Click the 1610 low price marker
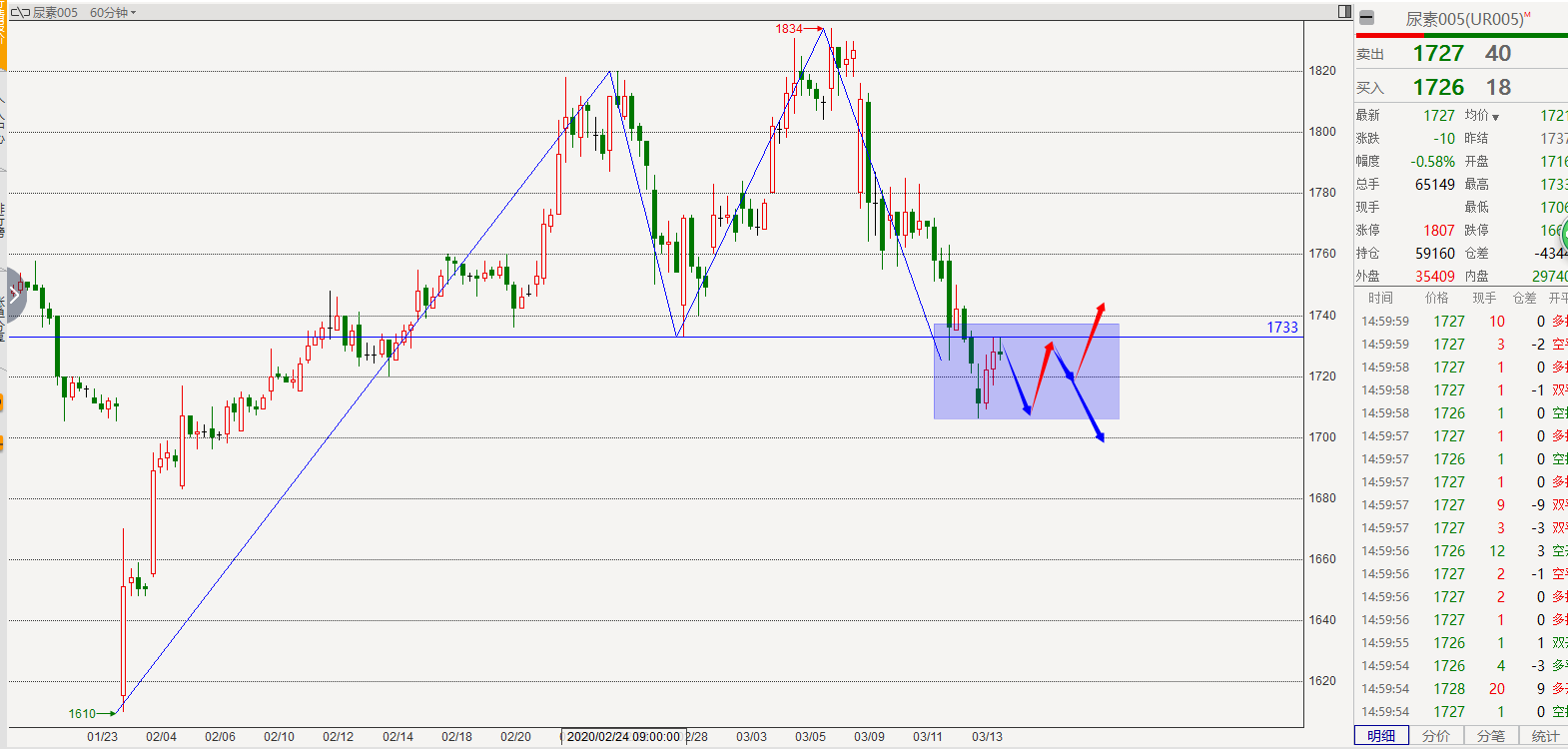This screenshot has width=1568, height=749. (x=82, y=713)
